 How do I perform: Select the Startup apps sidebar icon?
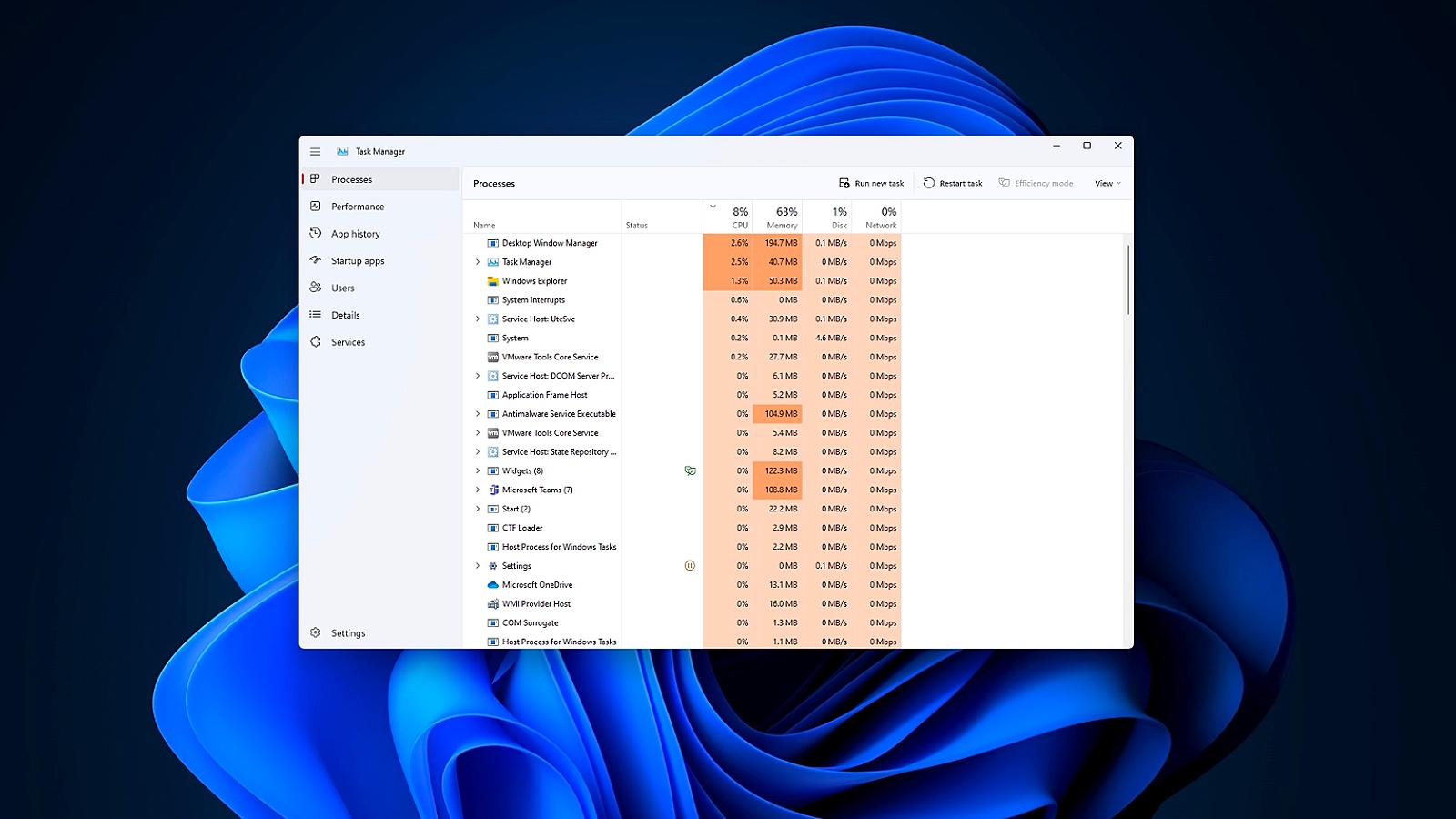[315, 260]
